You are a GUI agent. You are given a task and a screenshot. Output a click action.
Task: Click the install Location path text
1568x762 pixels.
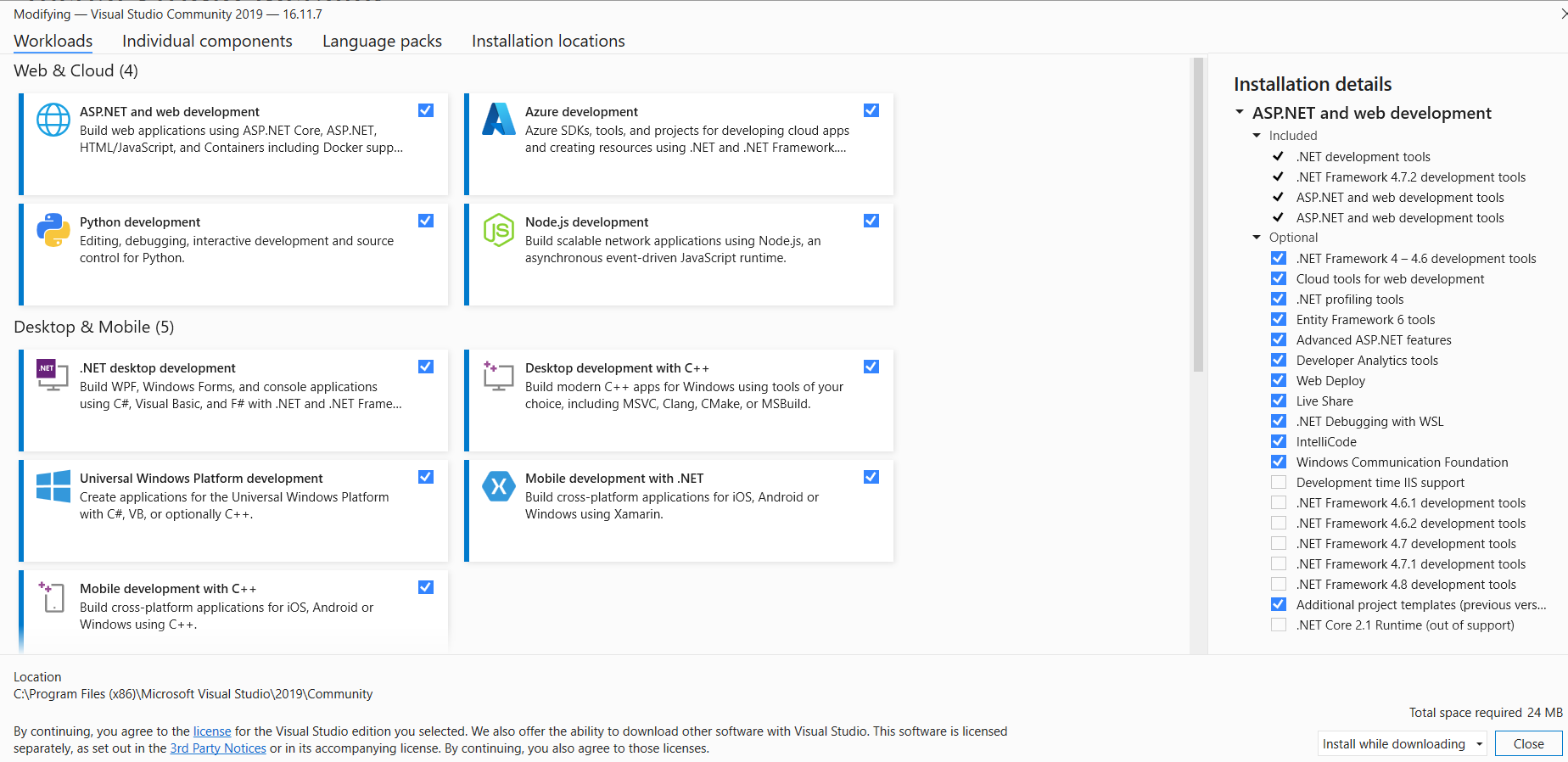193,694
